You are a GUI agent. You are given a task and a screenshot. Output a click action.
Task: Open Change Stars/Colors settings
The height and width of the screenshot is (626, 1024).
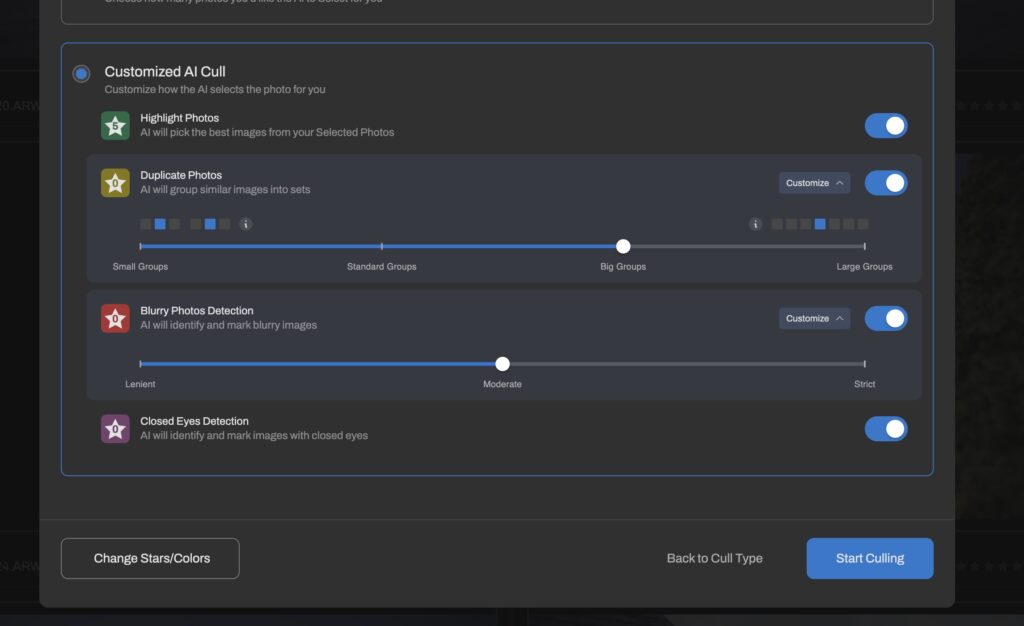pos(149,558)
